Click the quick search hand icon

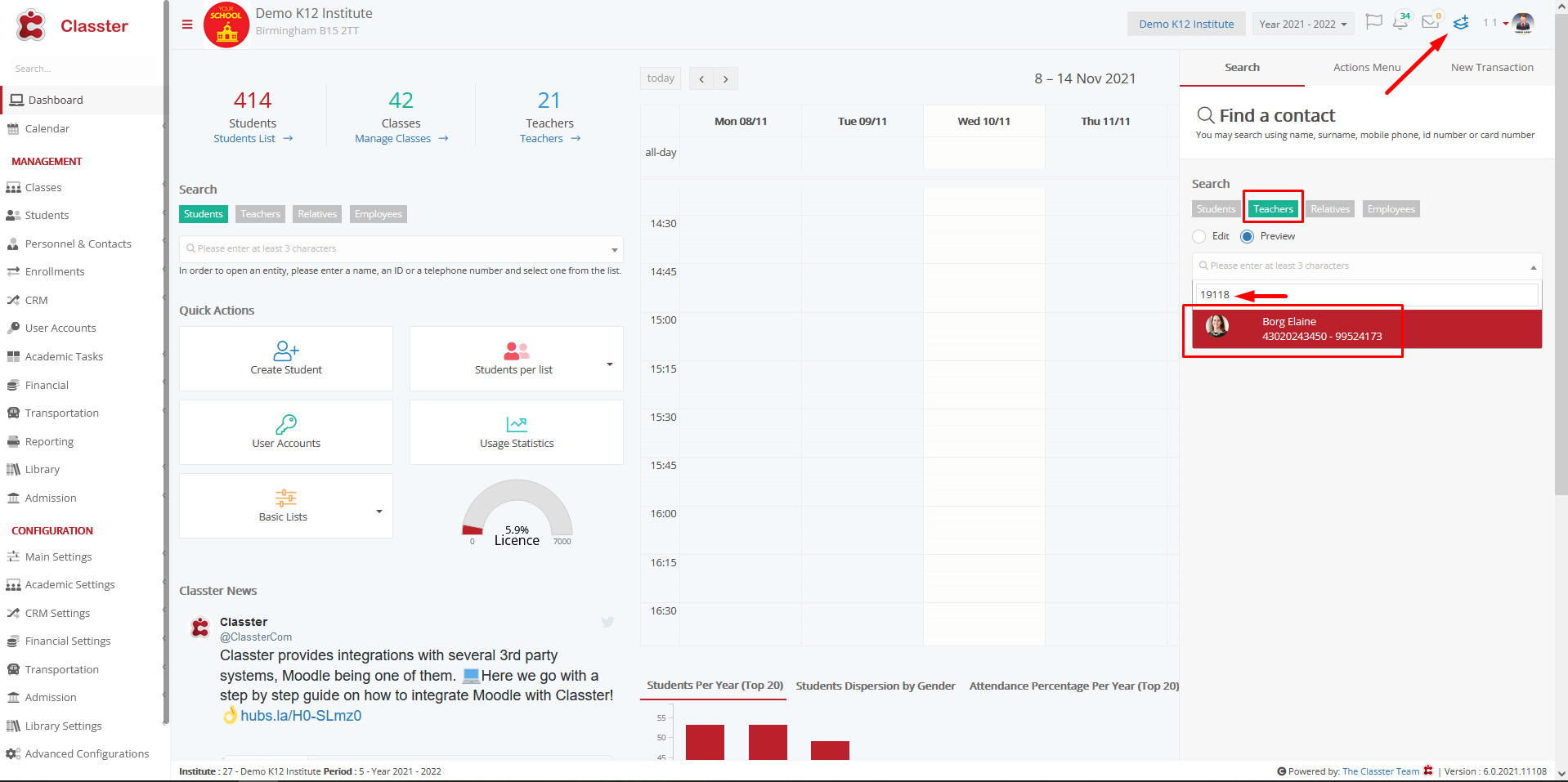click(x=1461, y=23)
